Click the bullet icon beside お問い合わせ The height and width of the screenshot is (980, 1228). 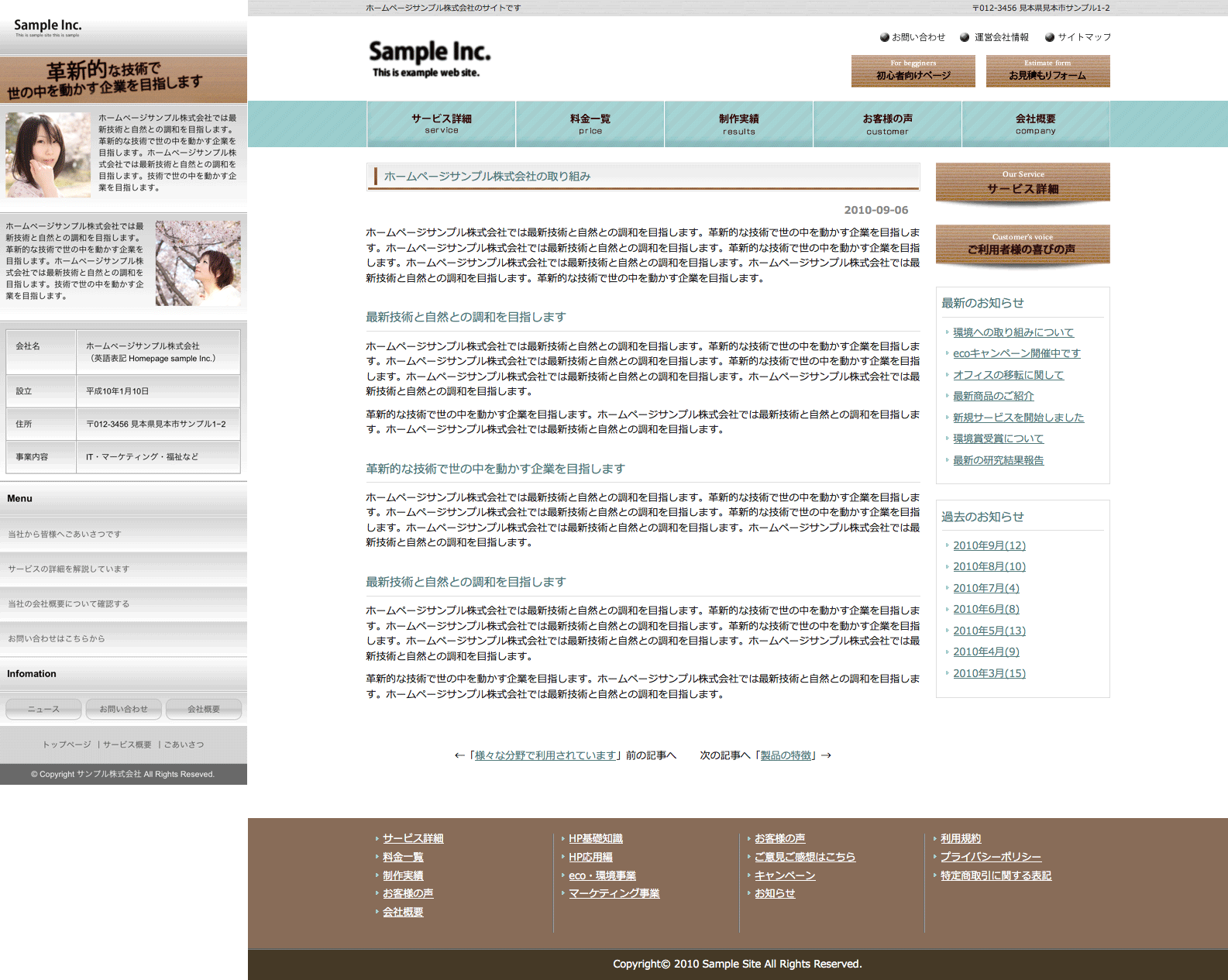tap(884, 37)
